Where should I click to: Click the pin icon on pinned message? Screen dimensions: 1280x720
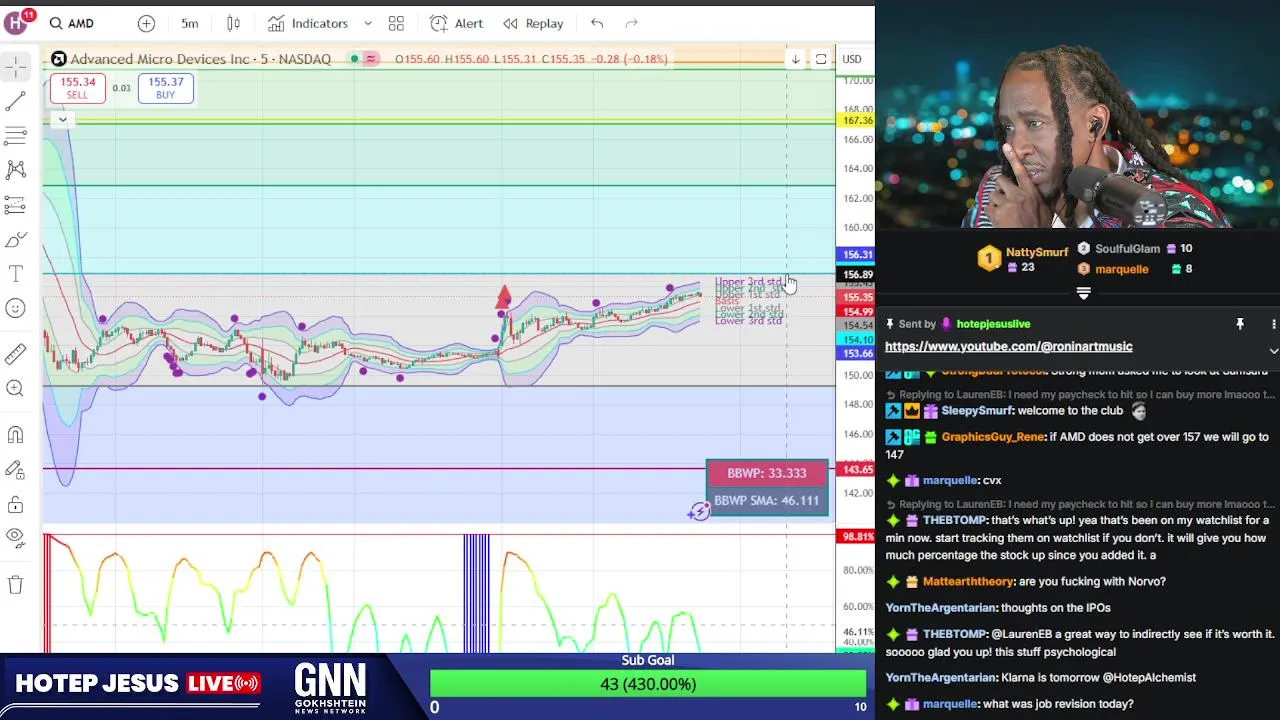pos(1240,324)
